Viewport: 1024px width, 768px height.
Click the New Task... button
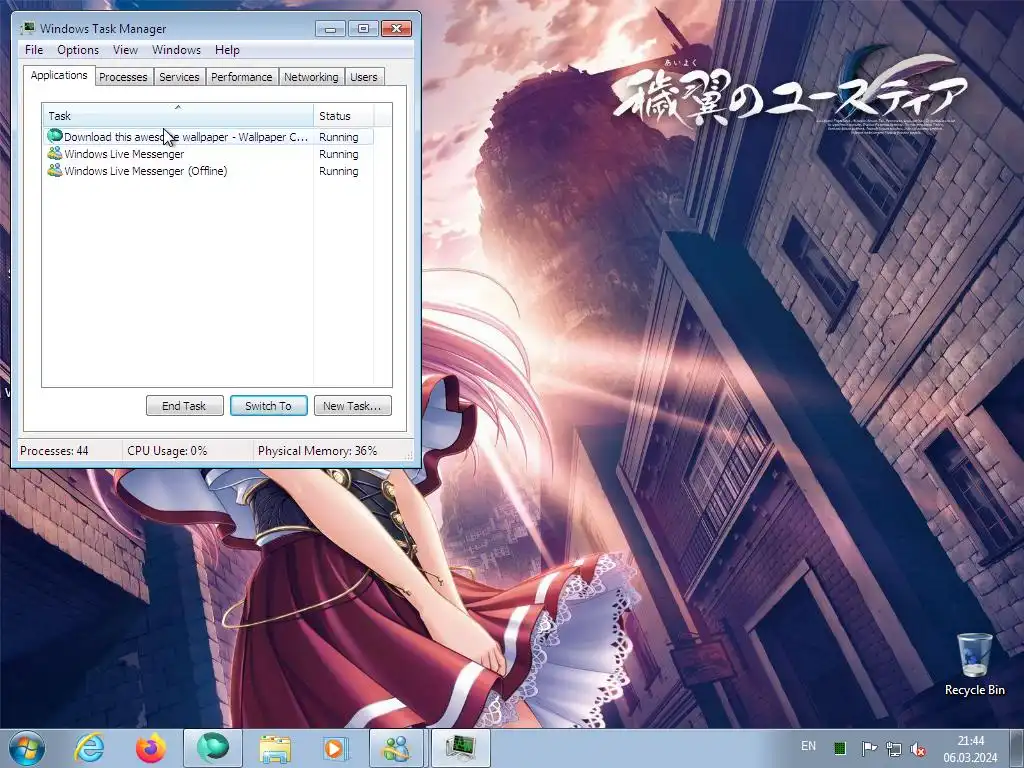click(353, 406)
